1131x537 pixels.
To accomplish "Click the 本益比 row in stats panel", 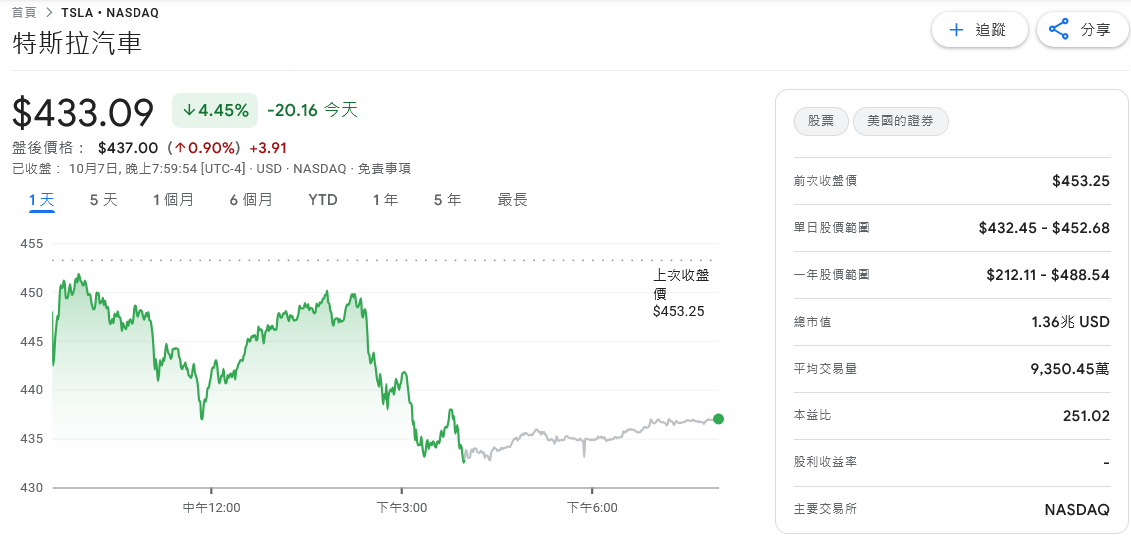I will pyautogui.click(x=951, y=415).
